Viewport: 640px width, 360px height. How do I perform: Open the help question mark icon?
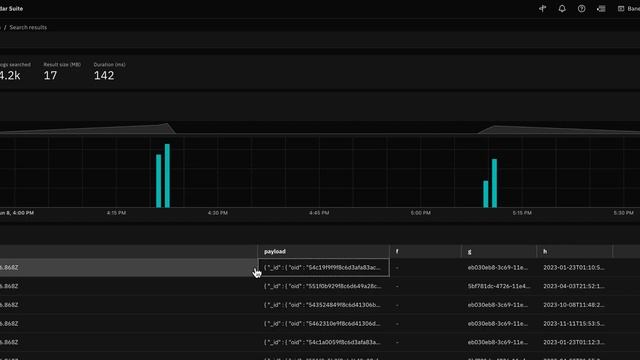click(582, 8)
